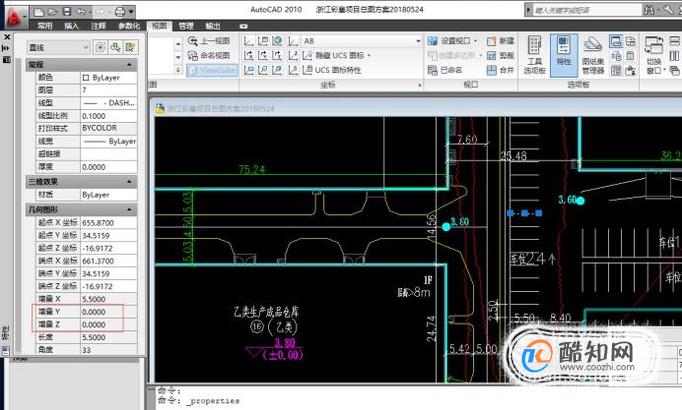Click the 设置视口 viewport configuration button

pyautogui.click(x=452, y=41)
